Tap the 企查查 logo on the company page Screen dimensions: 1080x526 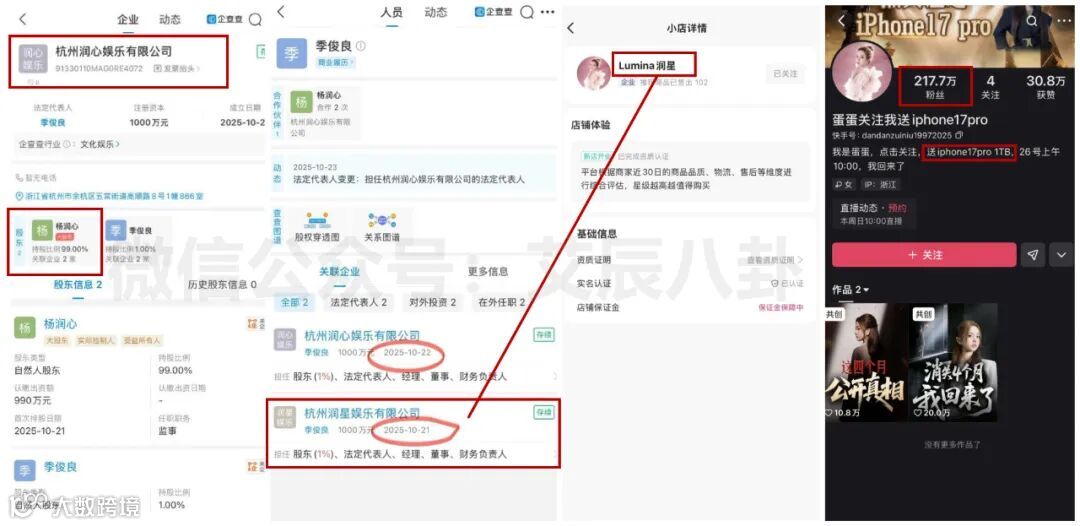pos(225,19)
